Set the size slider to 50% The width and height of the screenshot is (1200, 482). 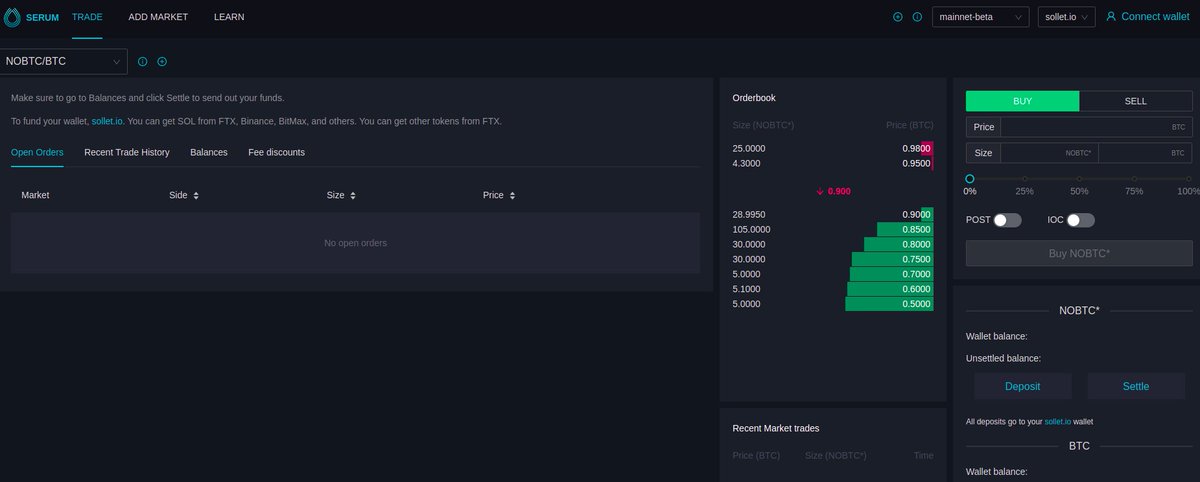tap(1079, 179)
